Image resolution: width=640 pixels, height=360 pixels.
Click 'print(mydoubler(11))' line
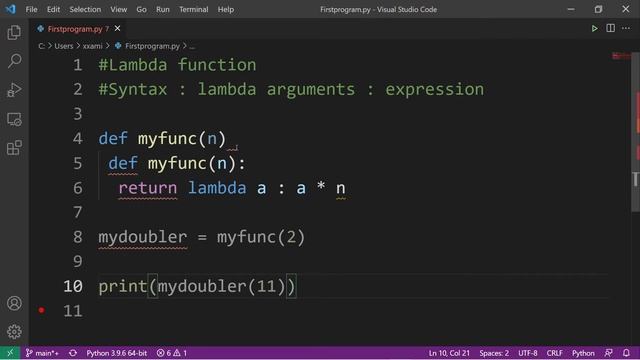(197, 286)
